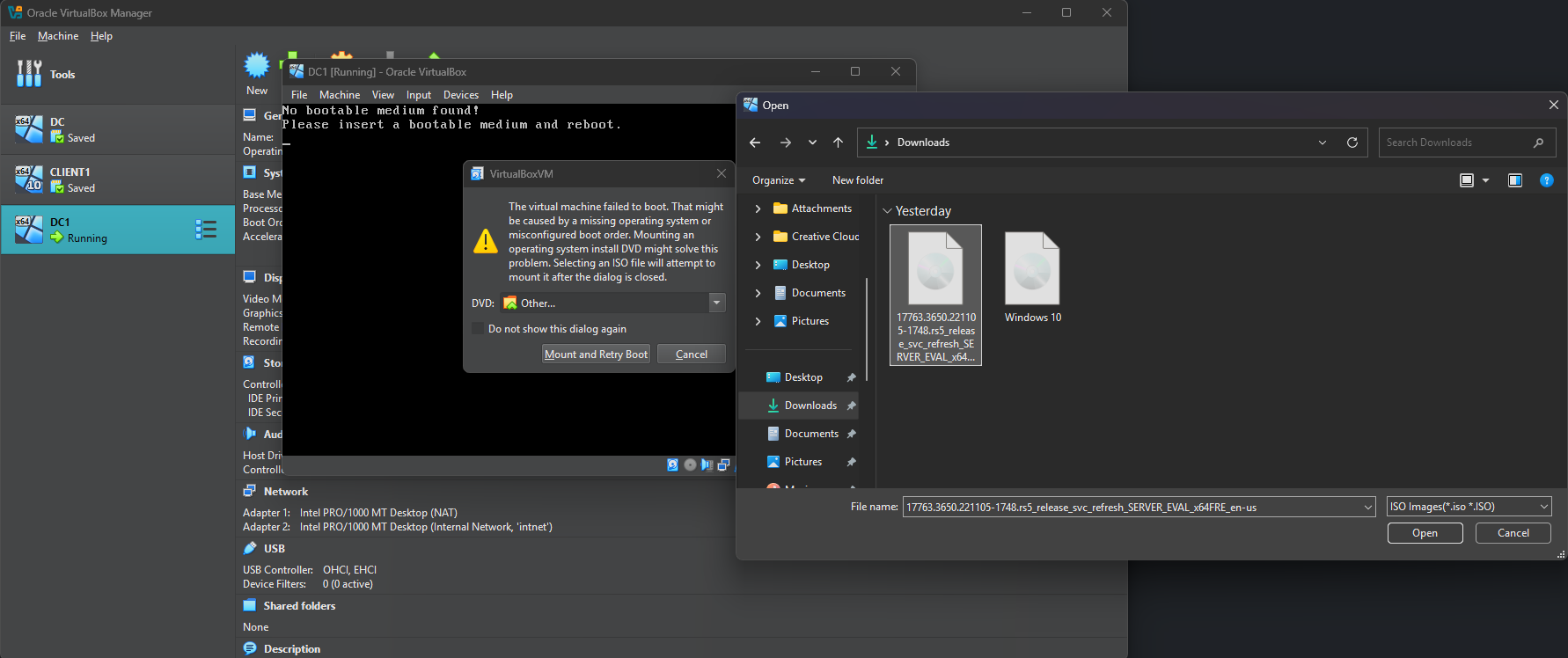This screenshot has height=658, width=1568.
Task: Toggle the preview pane icon
Action: point(1515,180)
